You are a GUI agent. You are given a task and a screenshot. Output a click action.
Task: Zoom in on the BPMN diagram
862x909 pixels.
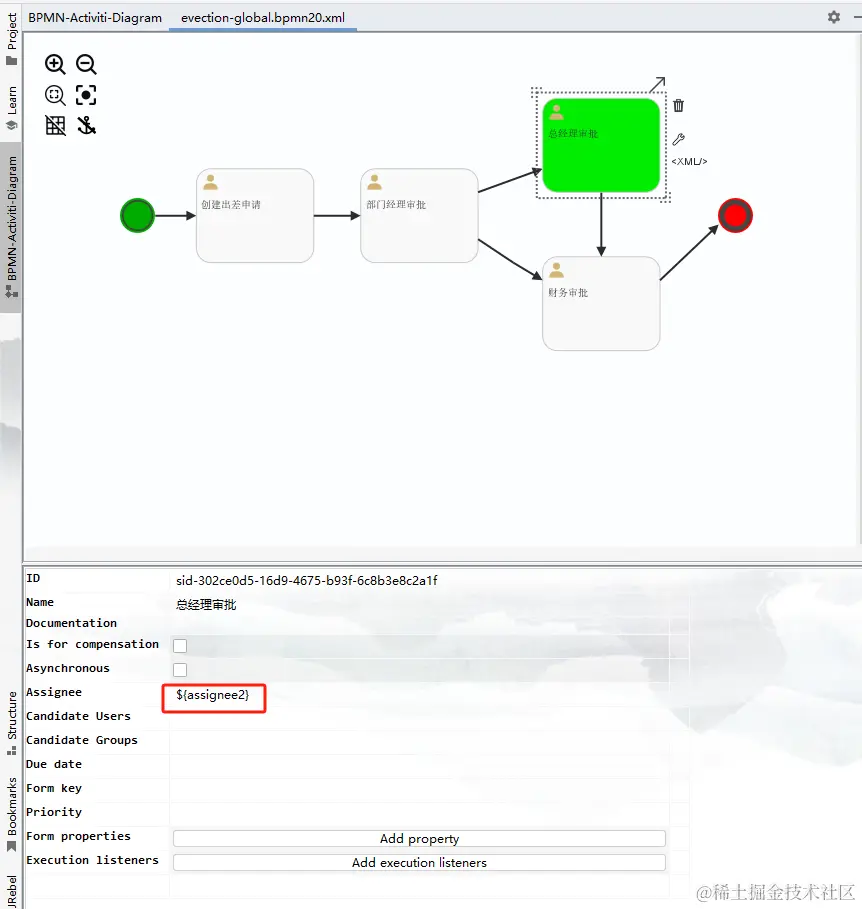point(55,64)
